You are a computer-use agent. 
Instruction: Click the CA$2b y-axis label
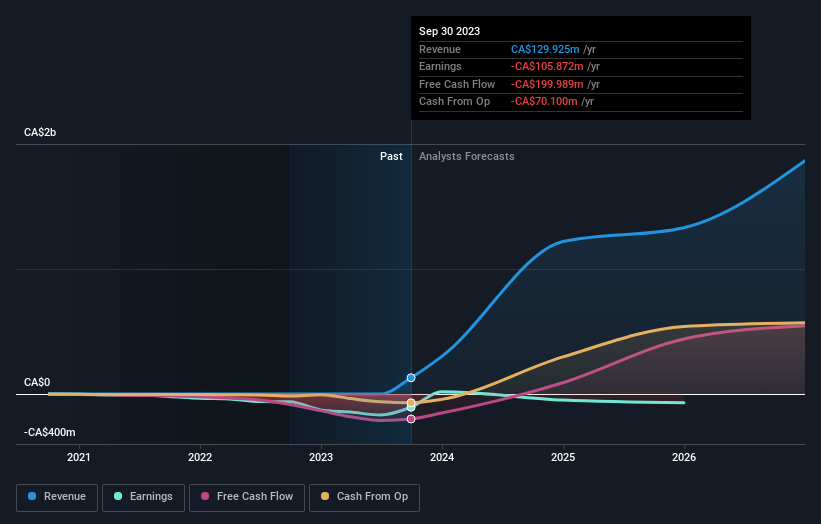click(40, 132)
